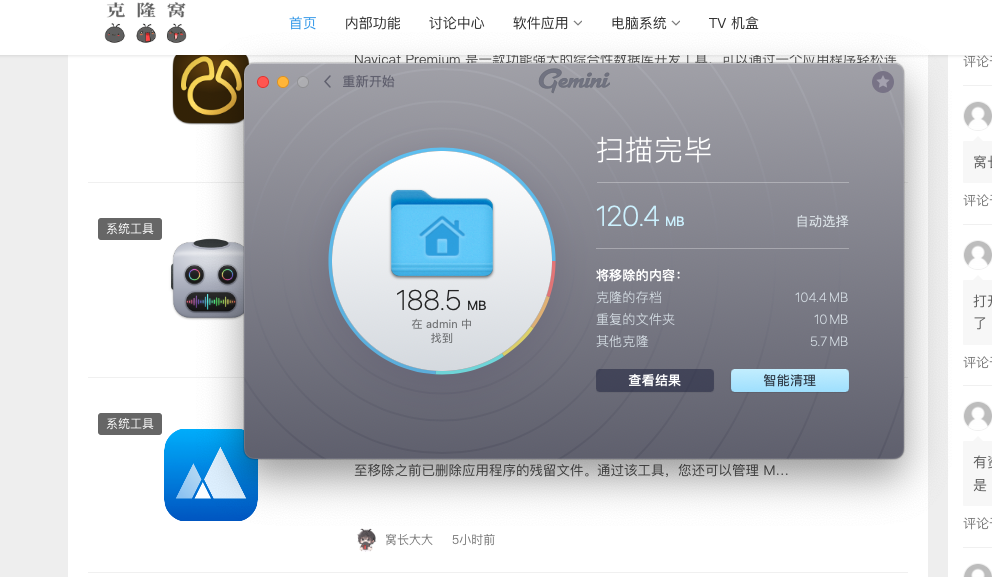Screen dimensions: 992x577
Task: Click the 将移除的内容 label
Action: click(x=638, y=275)
